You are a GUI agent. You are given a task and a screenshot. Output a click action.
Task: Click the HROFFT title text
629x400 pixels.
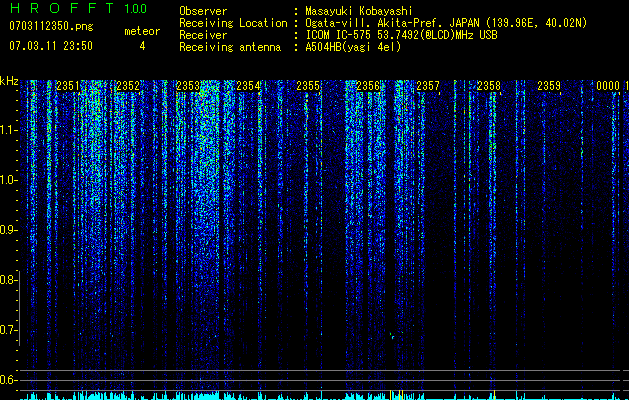[x=62, y=8]
